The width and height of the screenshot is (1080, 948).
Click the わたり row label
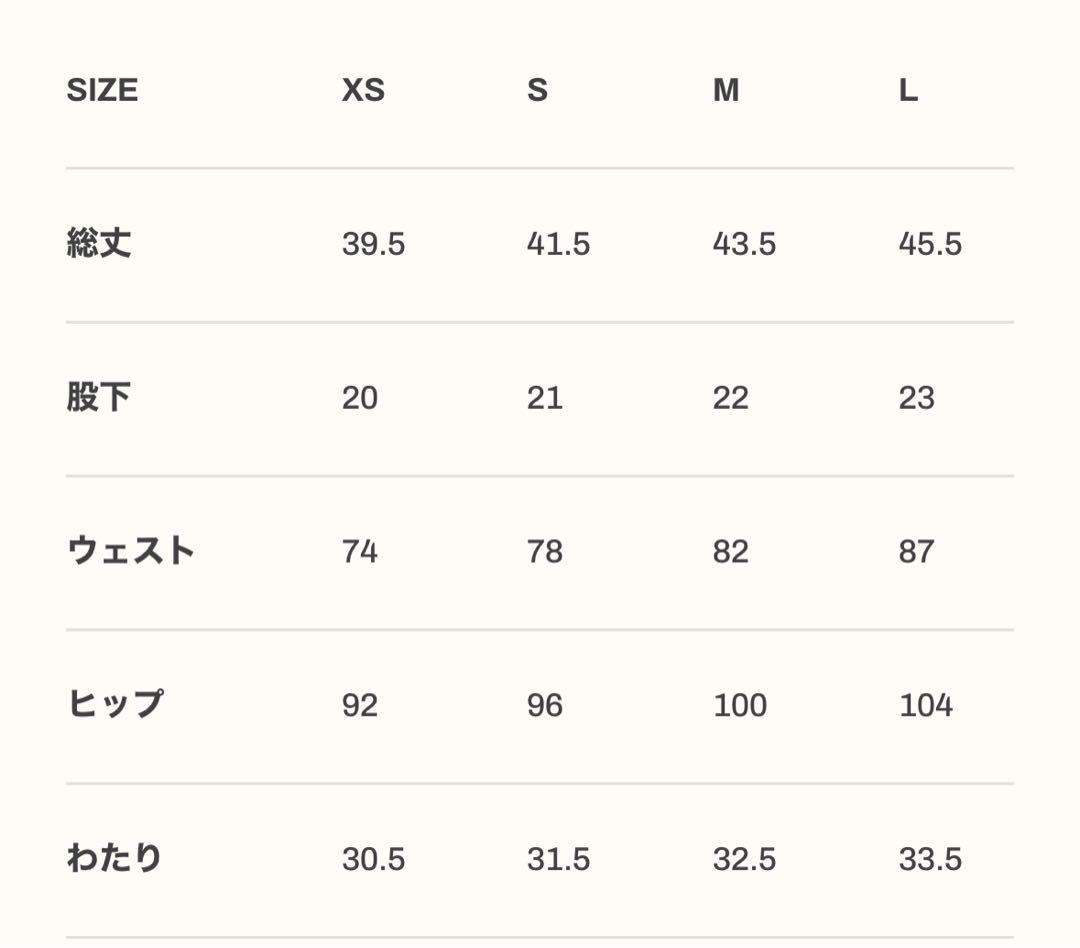click(x=114, y=859)
